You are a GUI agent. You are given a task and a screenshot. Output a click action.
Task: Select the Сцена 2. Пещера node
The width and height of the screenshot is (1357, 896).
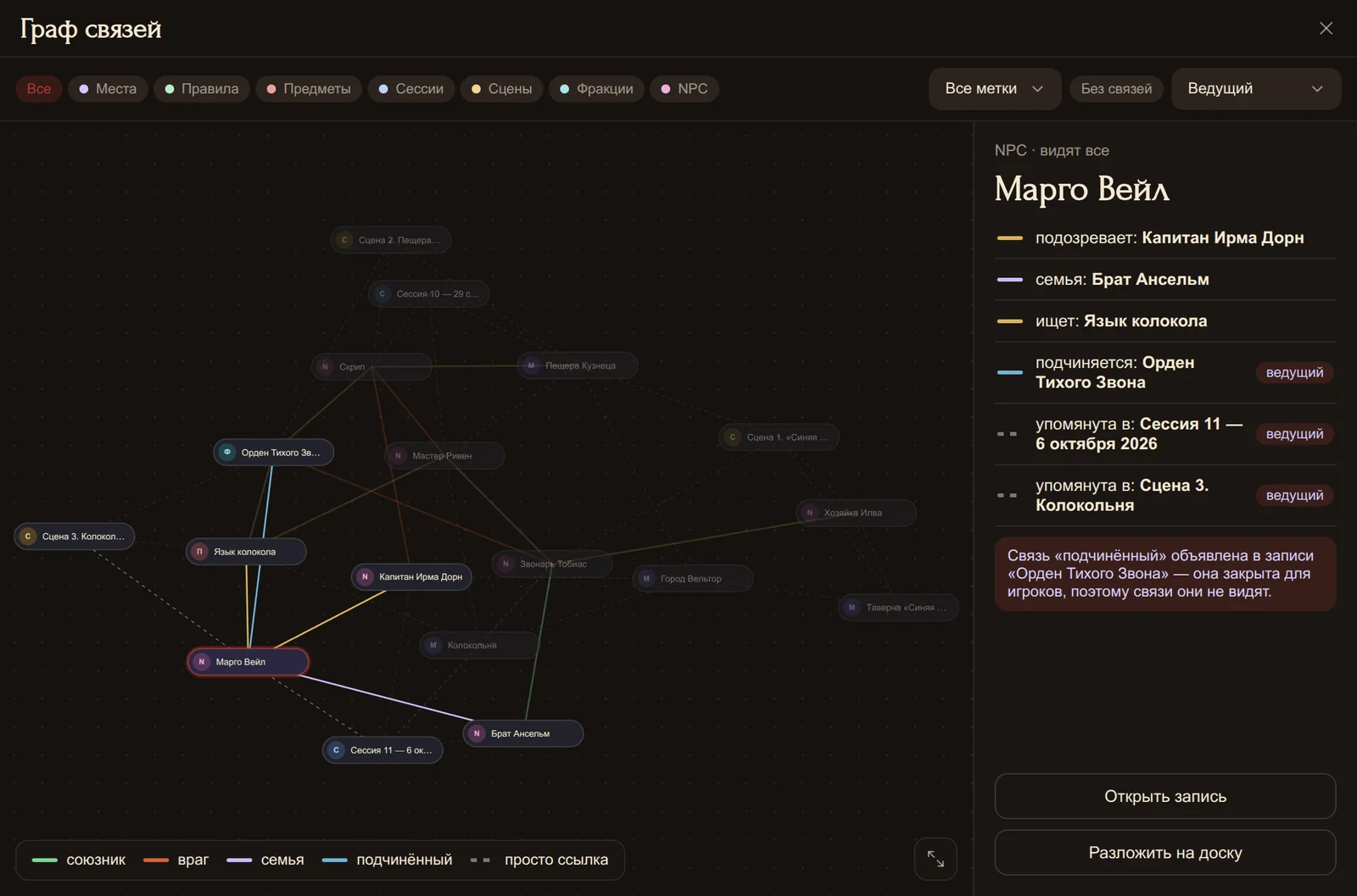pyautogui.click(x=391, y=240)
